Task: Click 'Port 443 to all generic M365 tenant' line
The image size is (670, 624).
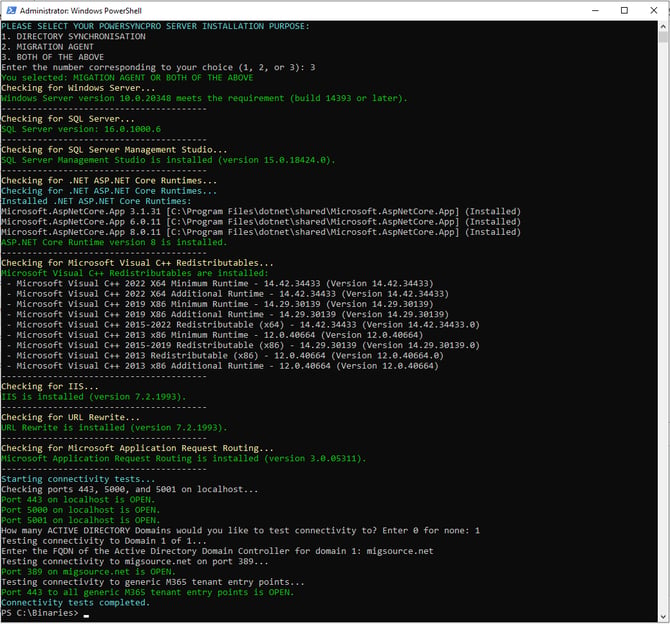Action: [147, 592]
